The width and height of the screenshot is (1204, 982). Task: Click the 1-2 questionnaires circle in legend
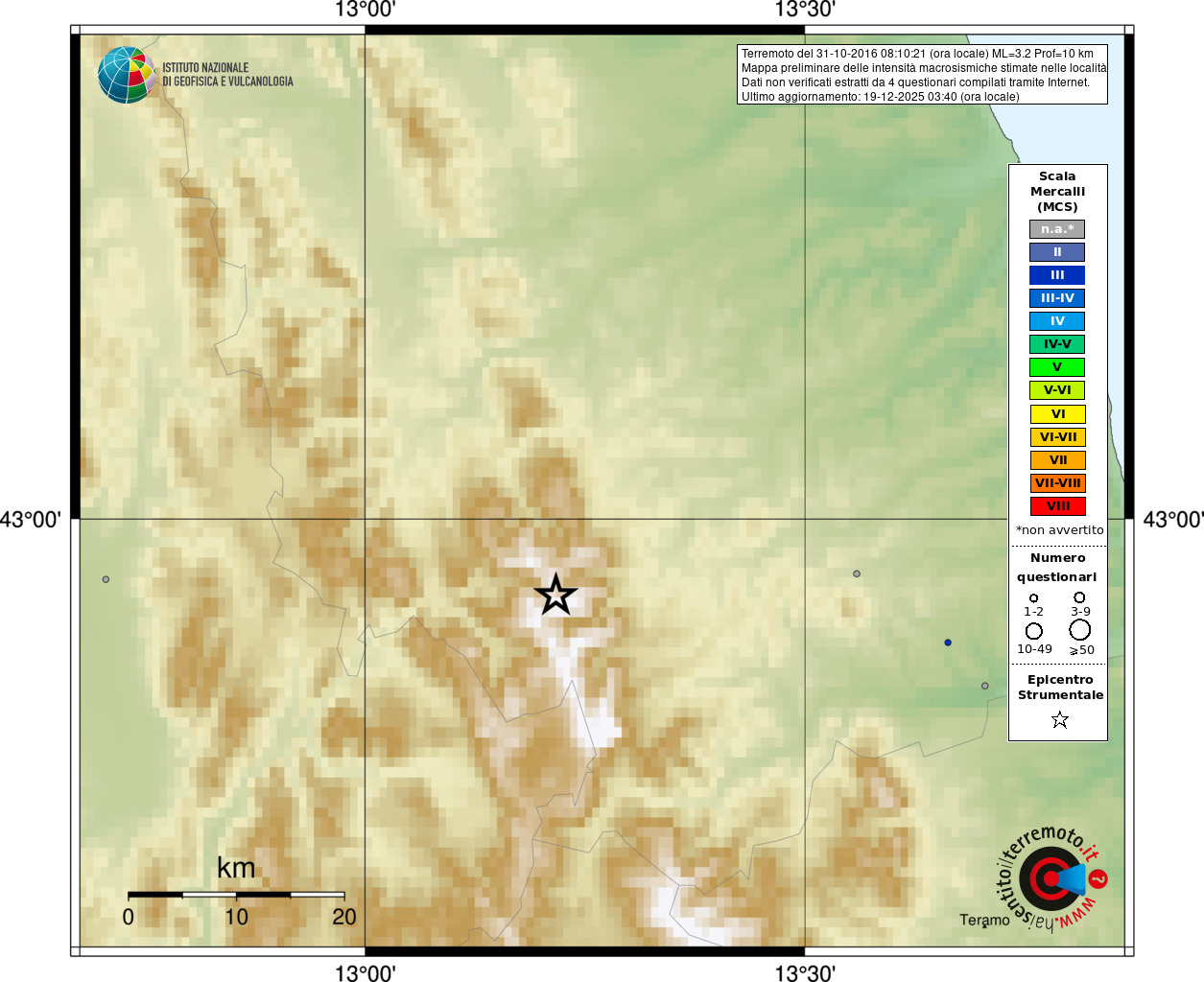tap(1033, 598)
